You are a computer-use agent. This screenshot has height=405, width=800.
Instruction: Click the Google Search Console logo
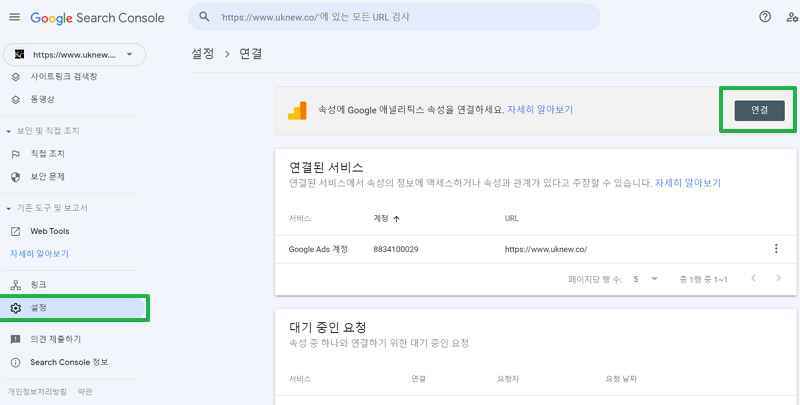click(97, 18)
